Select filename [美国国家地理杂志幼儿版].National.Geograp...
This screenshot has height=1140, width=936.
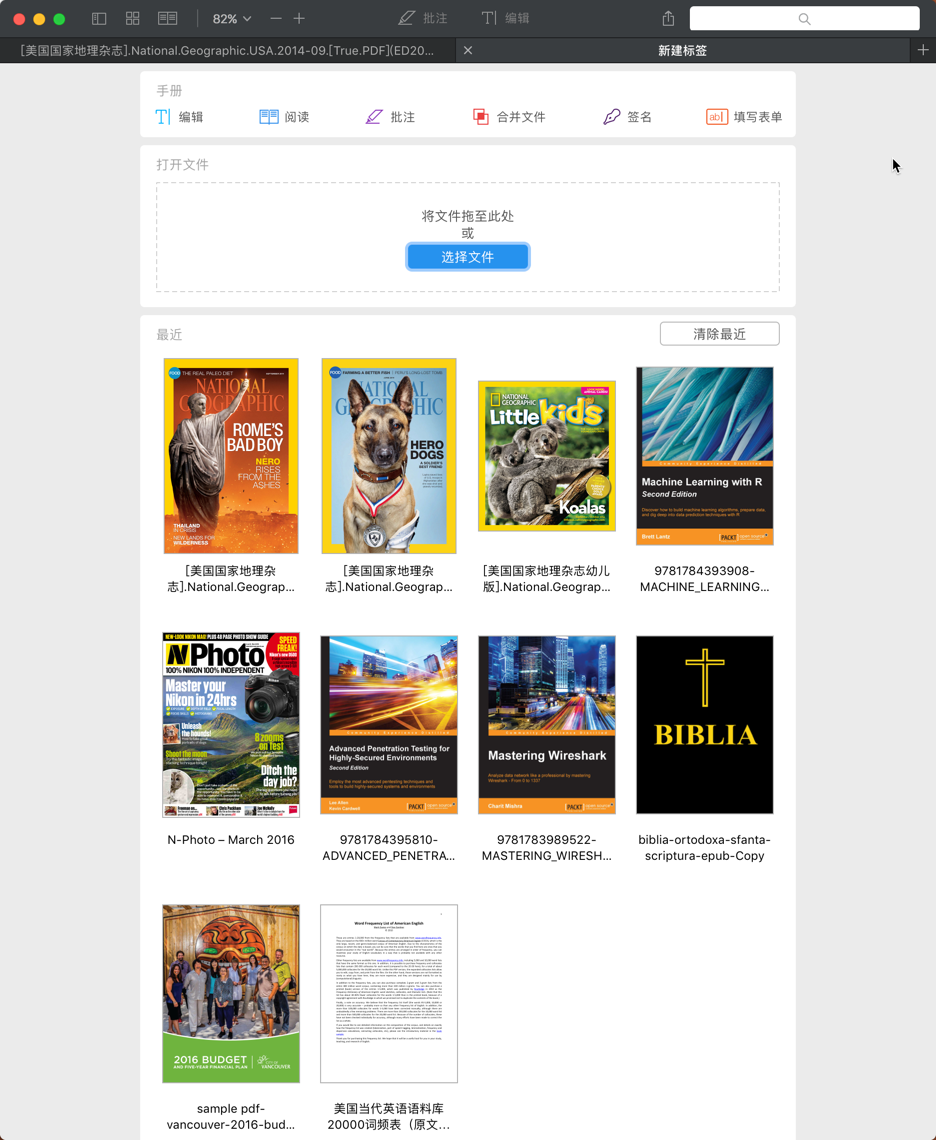coord(547,579)
